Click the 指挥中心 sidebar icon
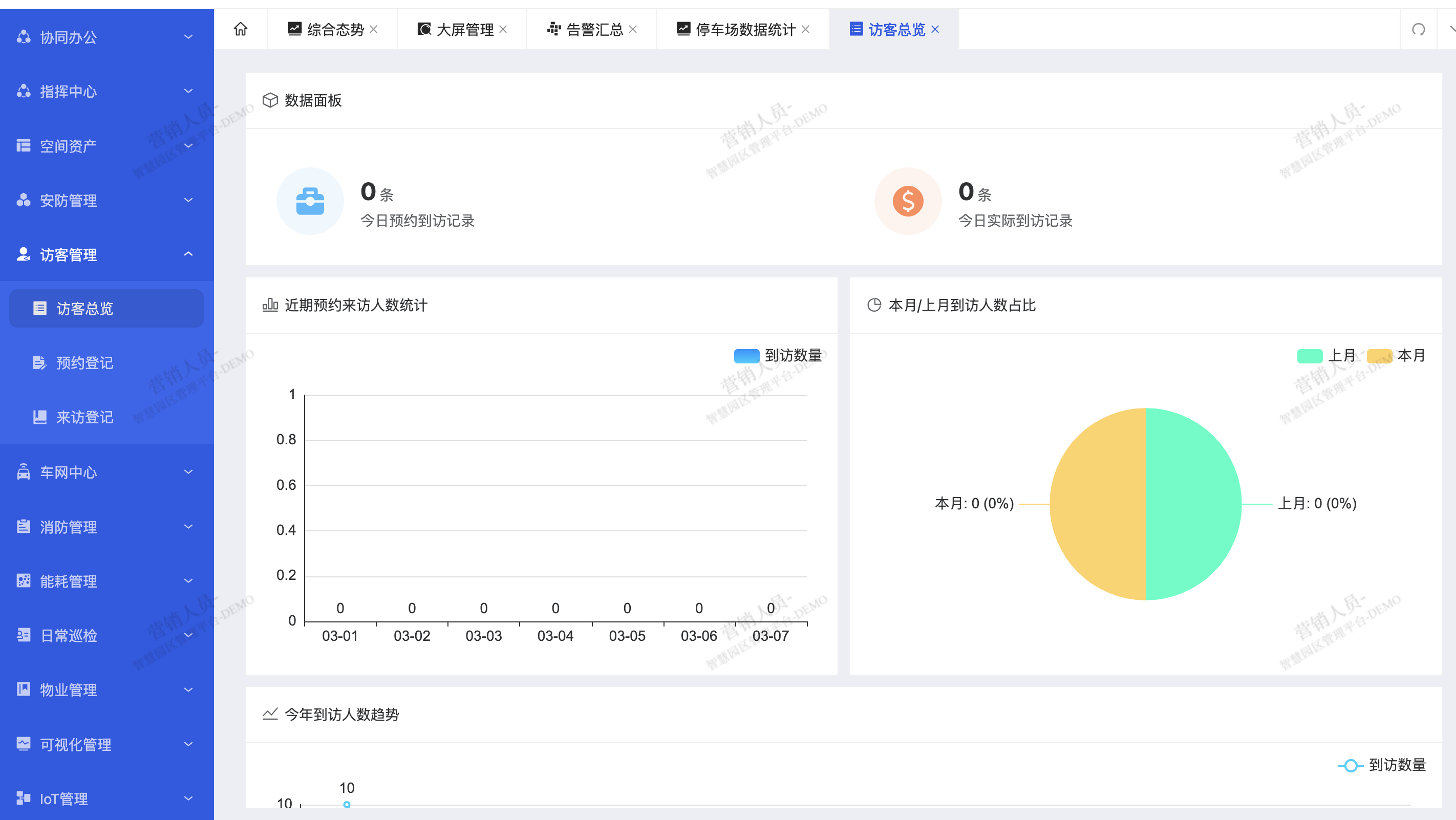This screenshot has height=820, width=1456. coord(23,91)
